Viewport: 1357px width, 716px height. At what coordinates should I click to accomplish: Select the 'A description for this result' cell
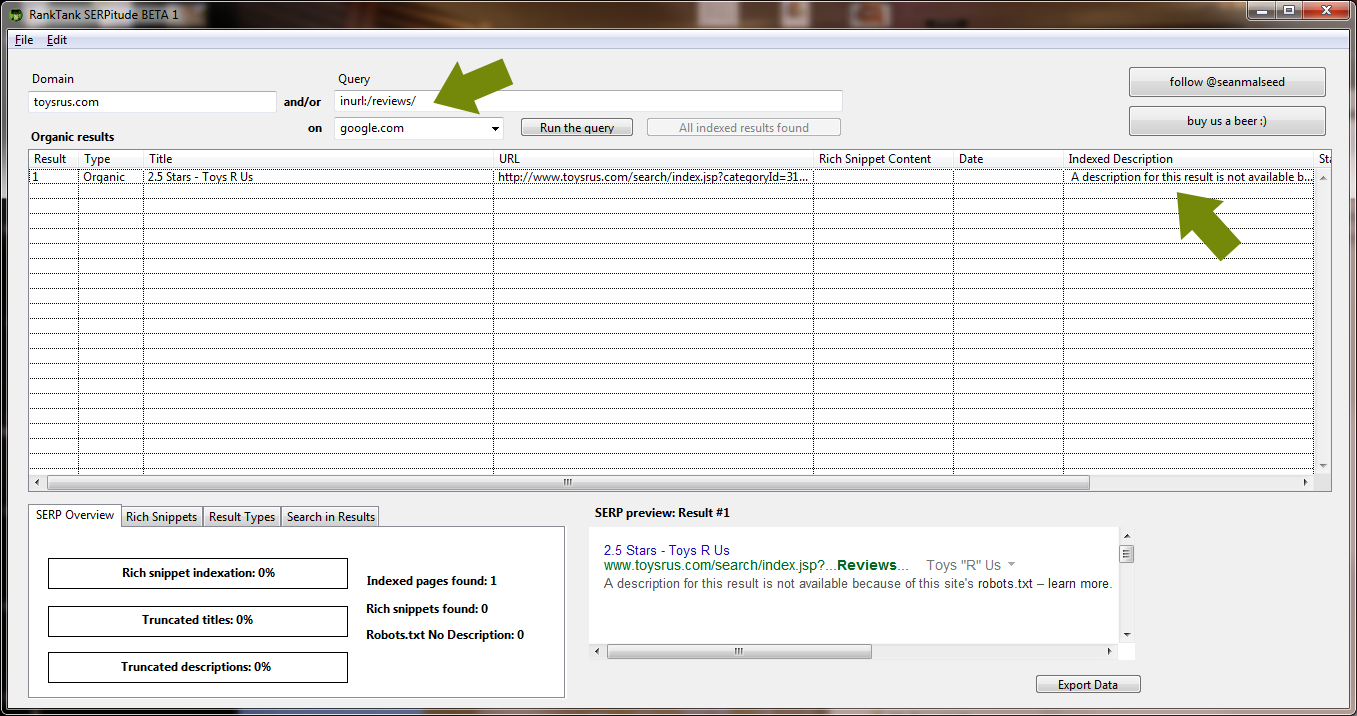[1189, 177]
